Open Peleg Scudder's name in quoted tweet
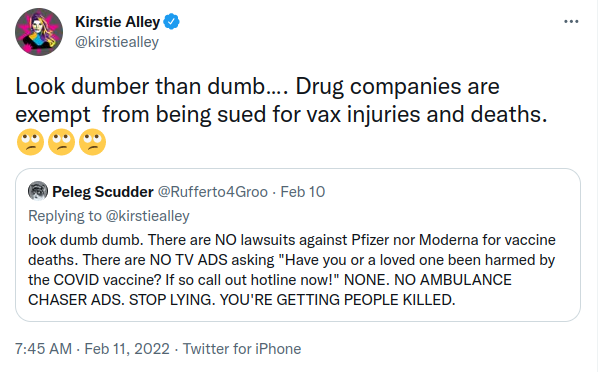Viewport: 598px width, 372px height. click(x=103, y=192)
